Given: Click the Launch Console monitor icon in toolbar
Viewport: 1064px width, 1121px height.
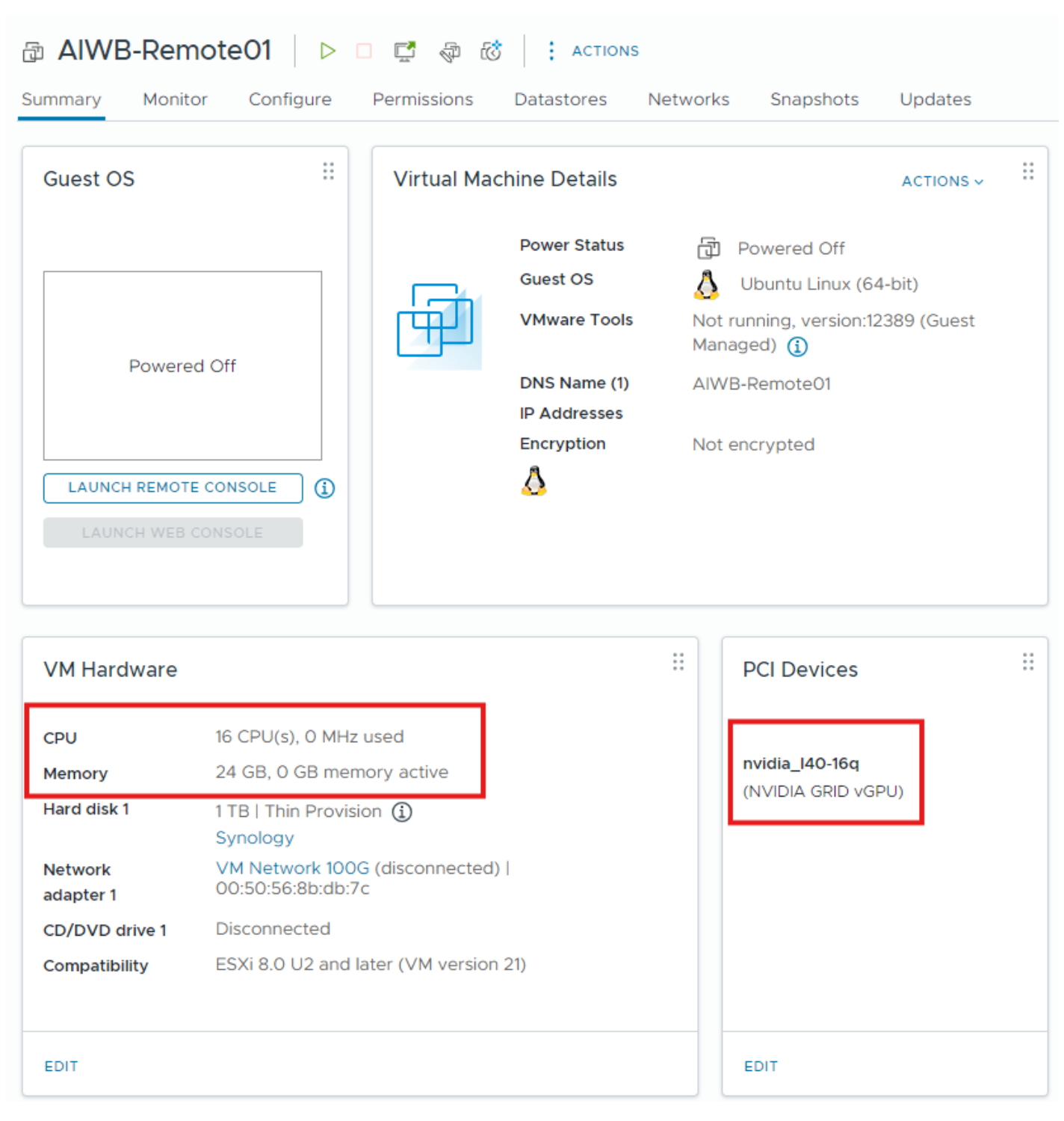Looking at the screenshot, I should (404, 51).
